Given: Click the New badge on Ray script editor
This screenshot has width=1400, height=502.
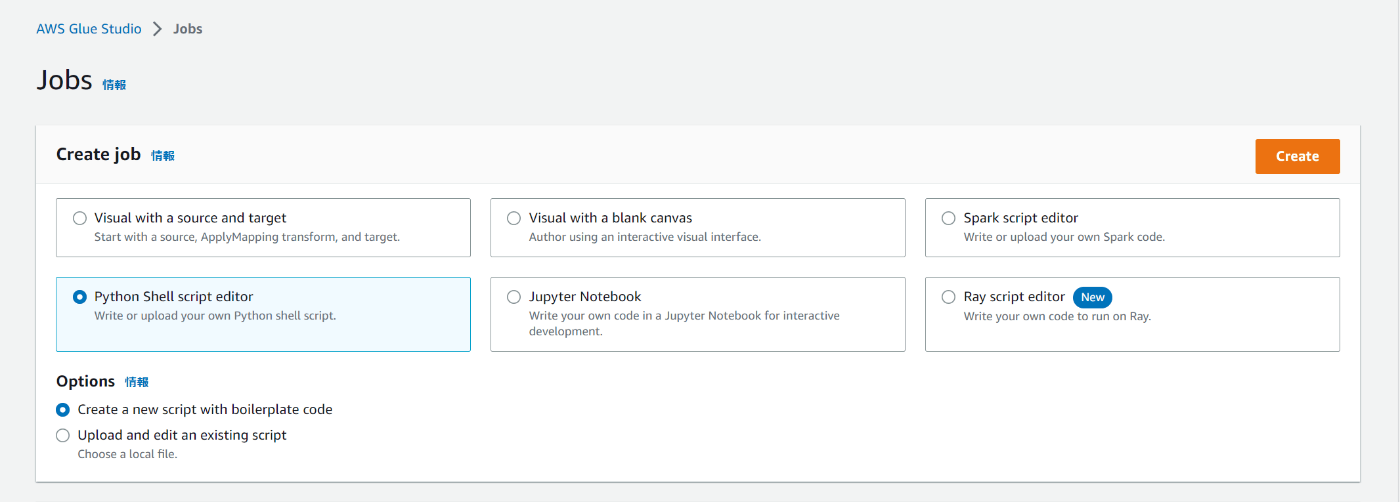Looking at the screenshot, I should 1092,297.
